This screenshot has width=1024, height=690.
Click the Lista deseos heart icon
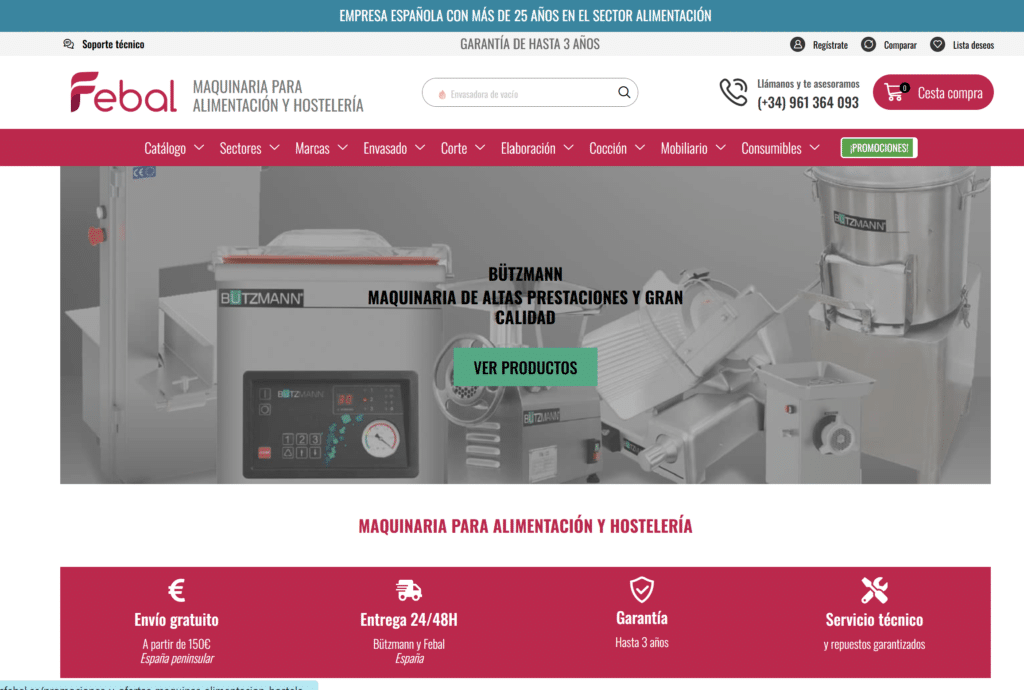click(937, 44)
